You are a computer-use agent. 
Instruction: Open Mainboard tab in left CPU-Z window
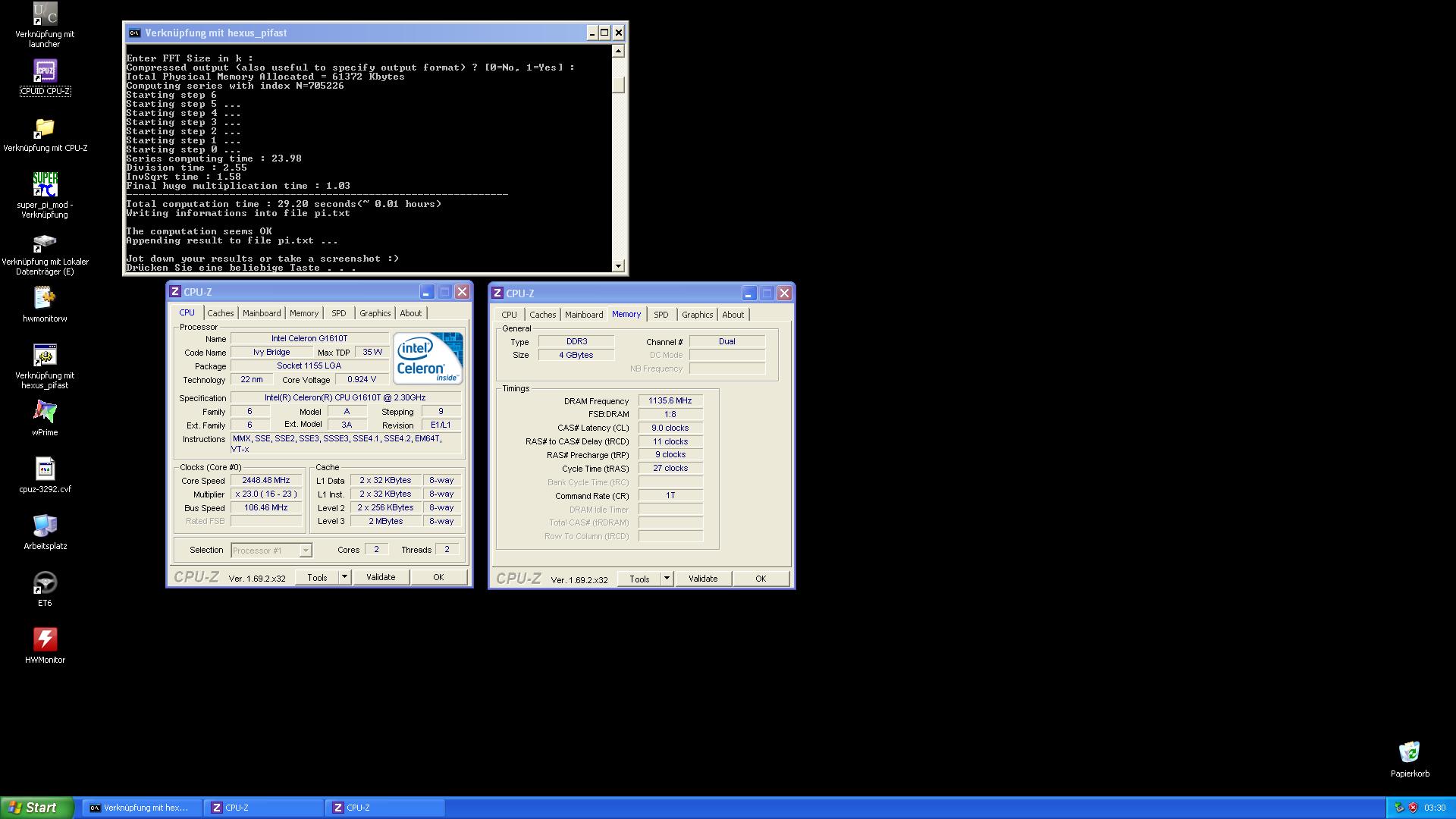(x=262, y=313)
